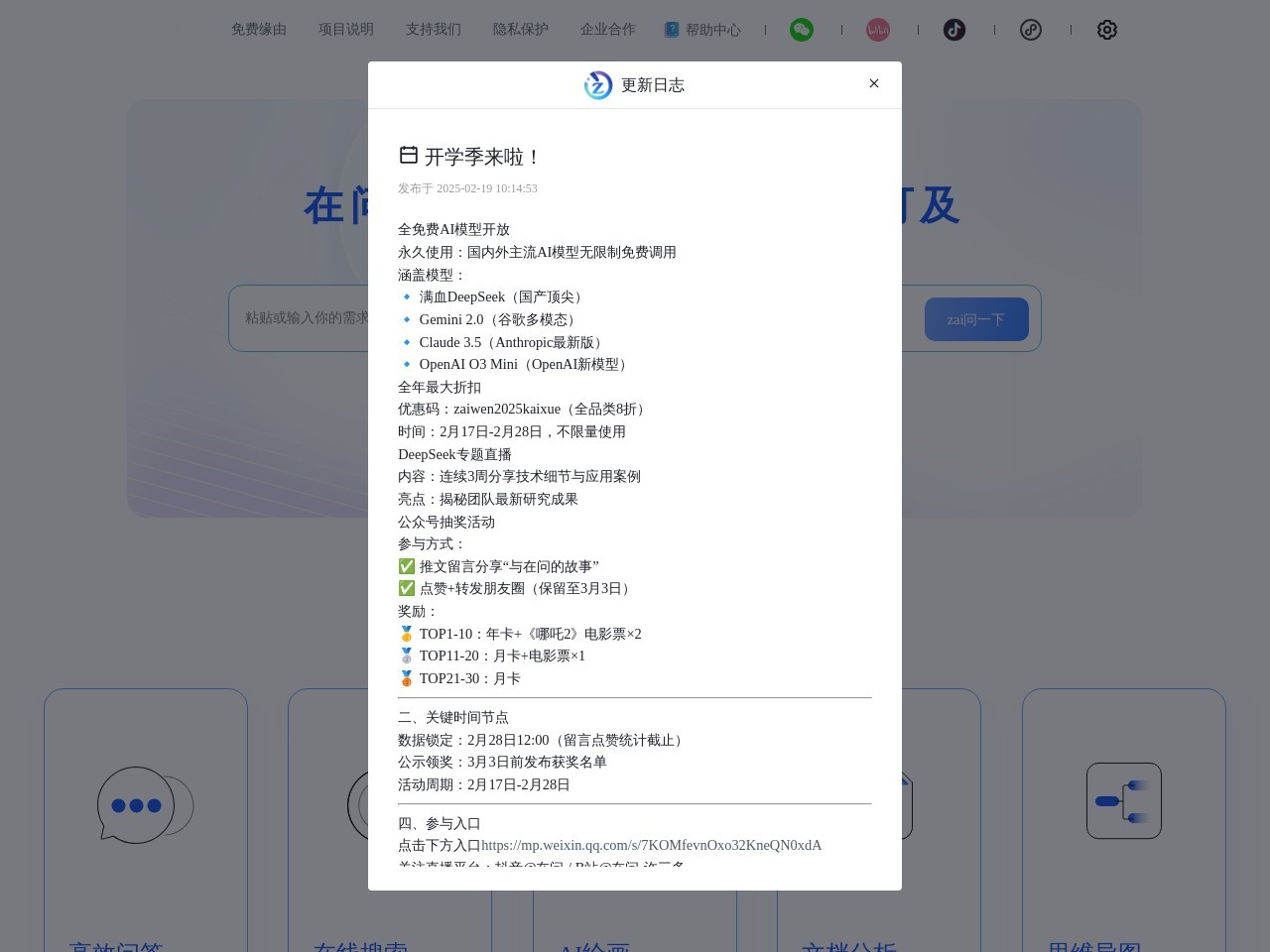Click the publish date 2025-02-19 10:14:53
The width and height of the screenshot is (1270, 952).
click(487, 188)
